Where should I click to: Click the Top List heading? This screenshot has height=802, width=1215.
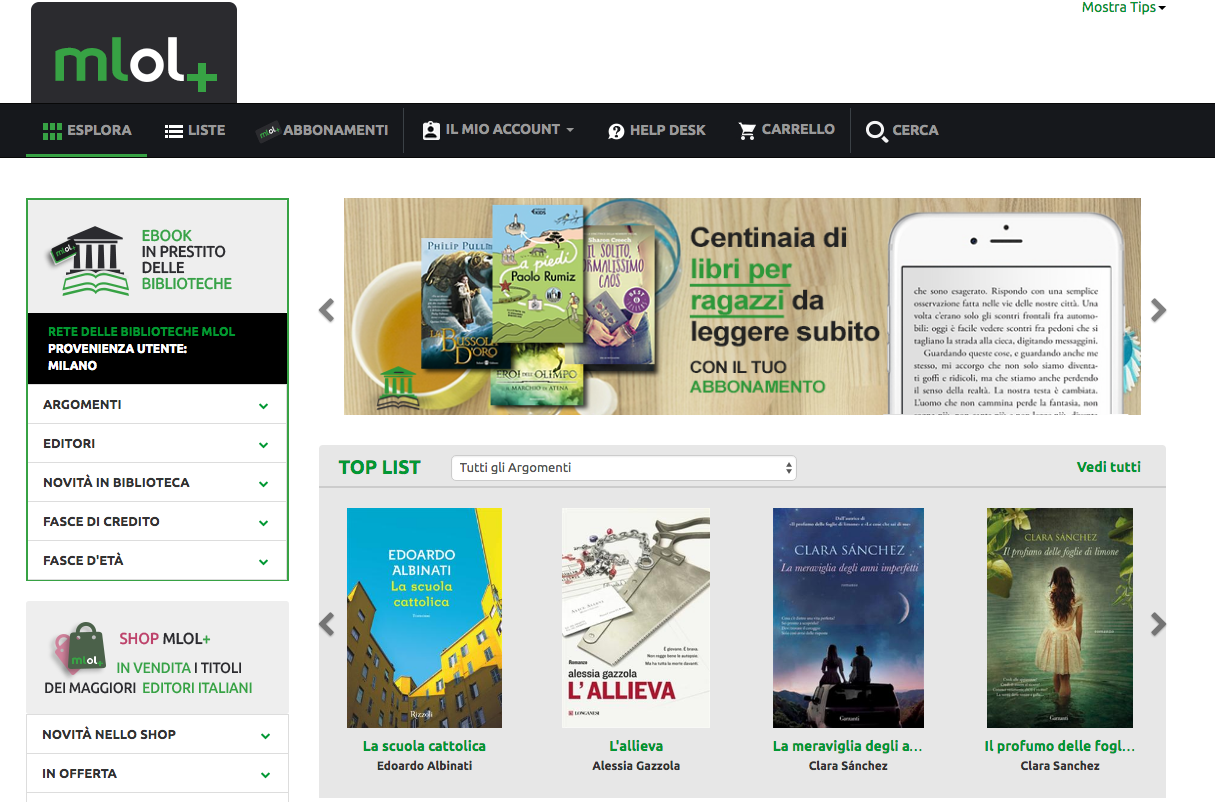380,467
